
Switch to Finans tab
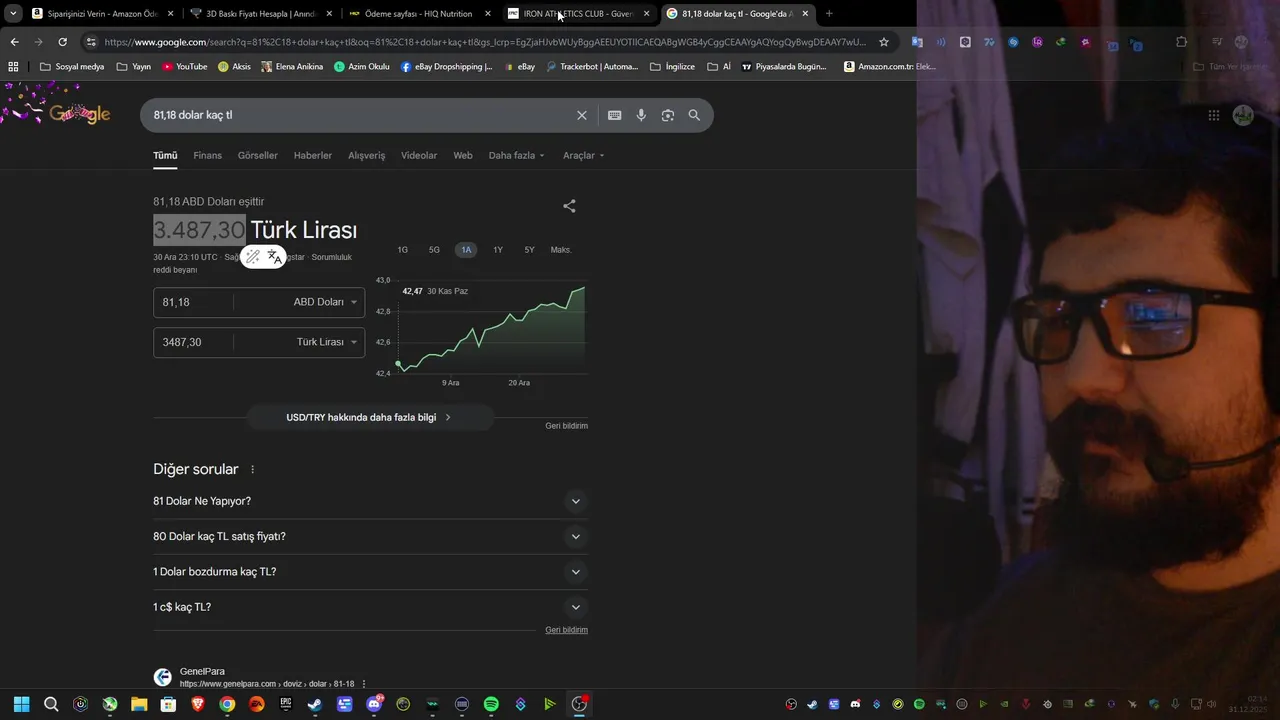(207, 155)
